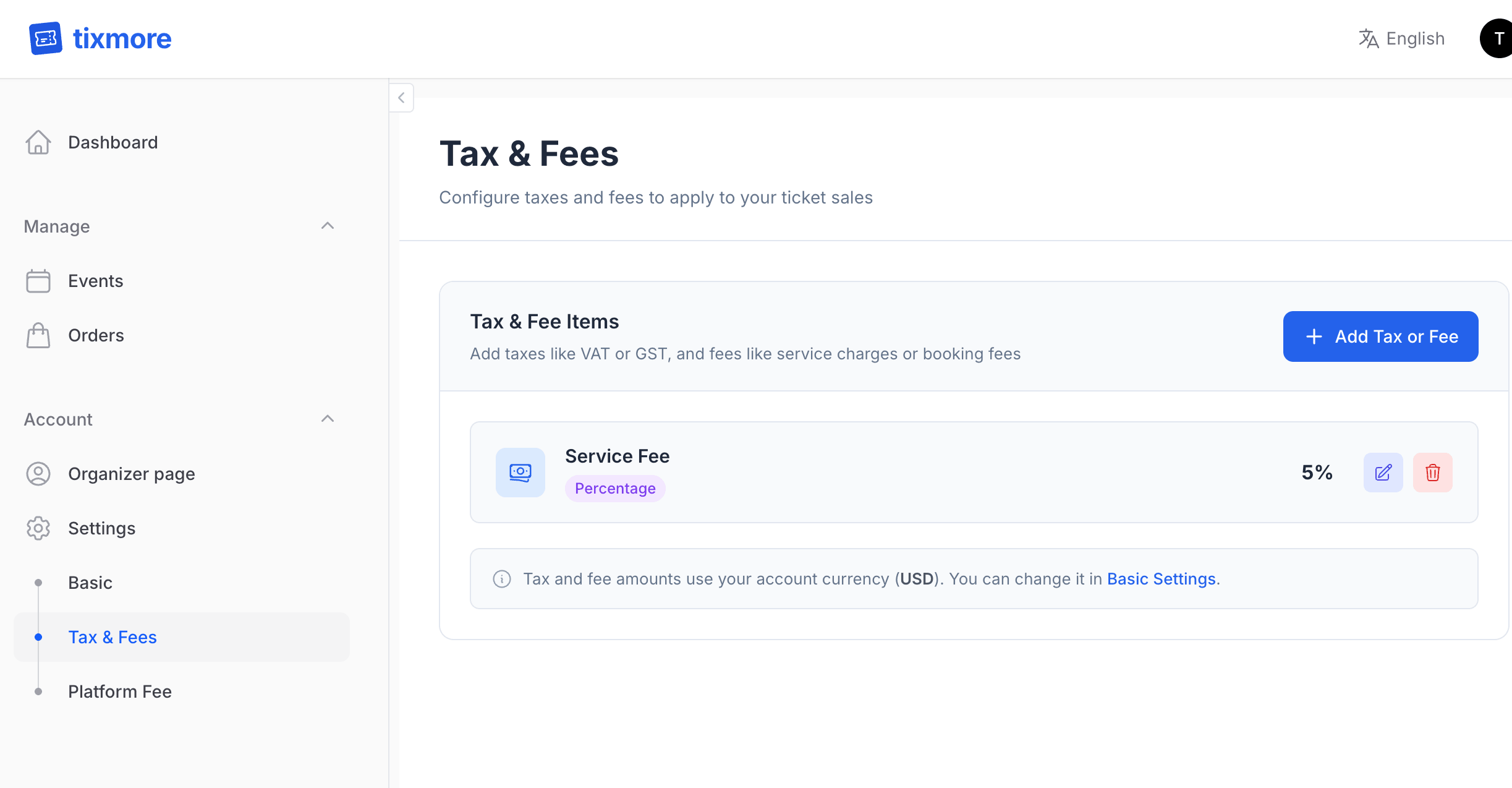Switch to the Platform Fee section
Viewport: 1512px width, 788px height.
click(x=120, y=692)
